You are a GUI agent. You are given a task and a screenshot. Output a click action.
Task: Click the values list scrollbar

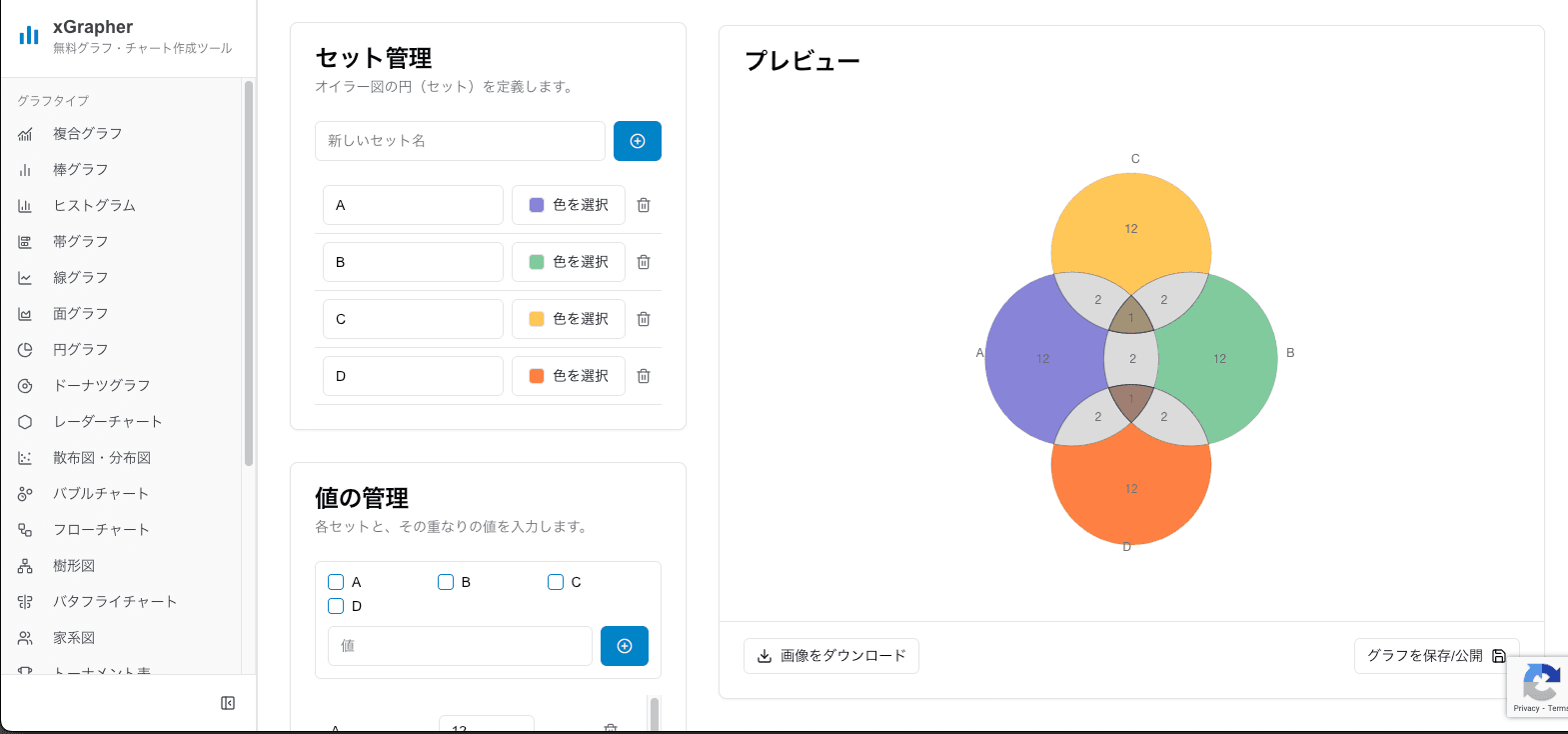tap(655, 714)
